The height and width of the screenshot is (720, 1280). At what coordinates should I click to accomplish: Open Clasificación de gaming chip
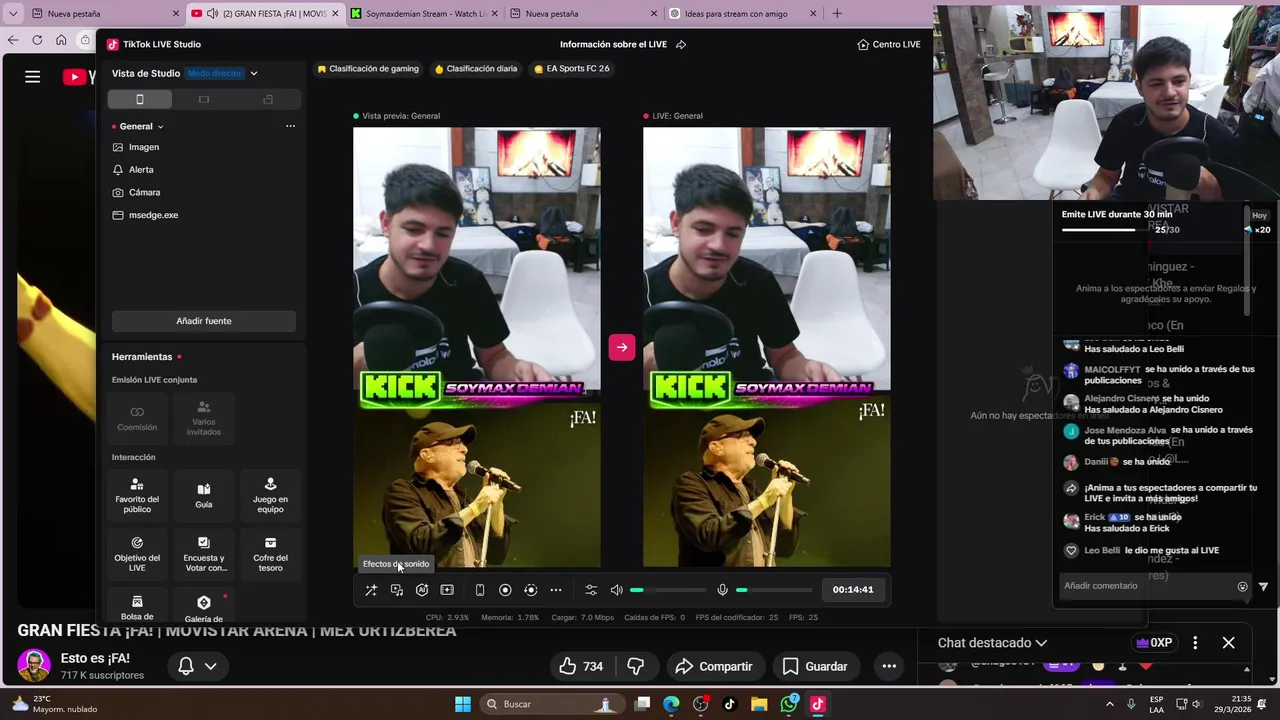tap(368, 69)
